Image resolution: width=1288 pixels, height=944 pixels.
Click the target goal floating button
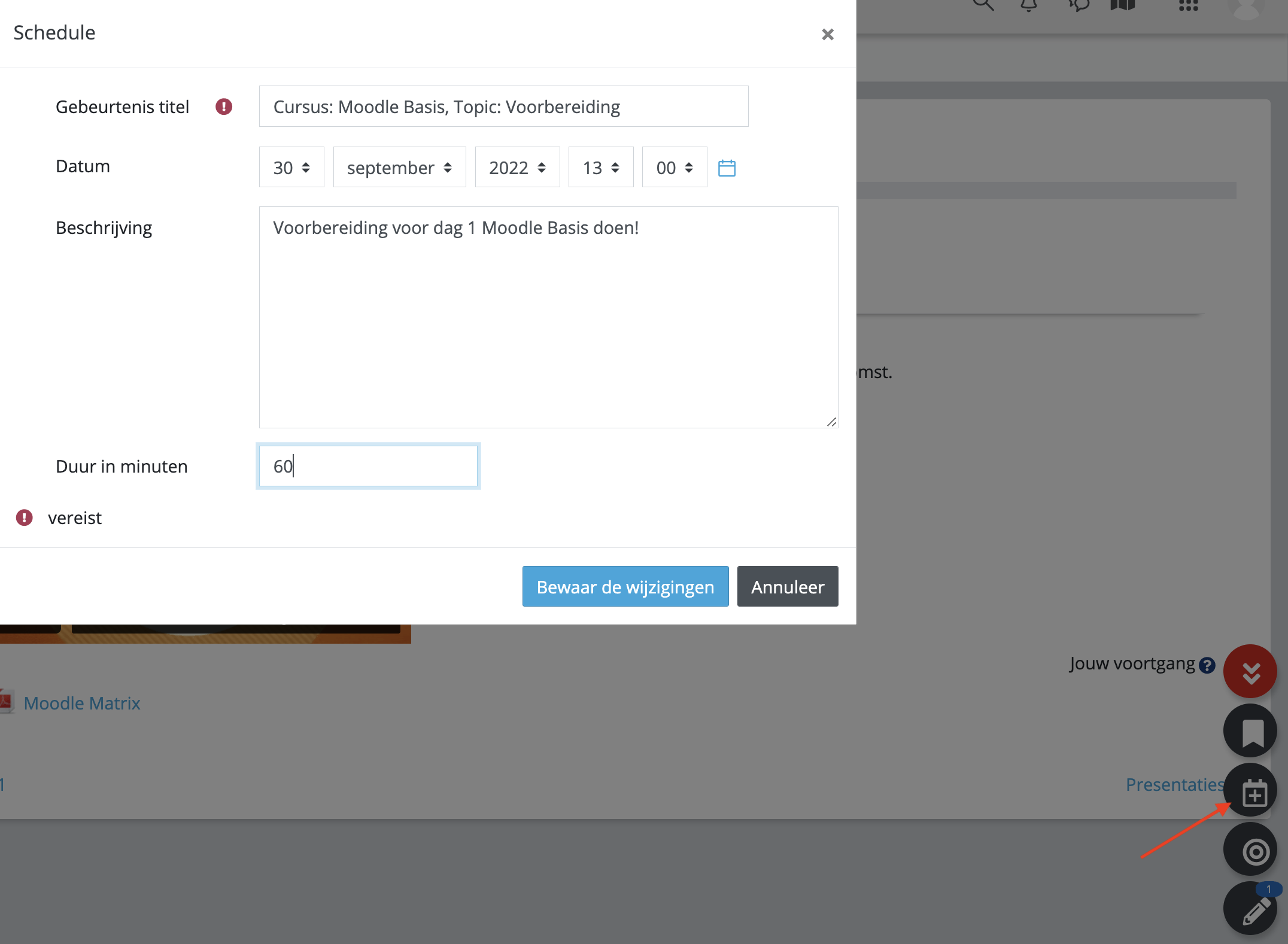click(1250, 849)
